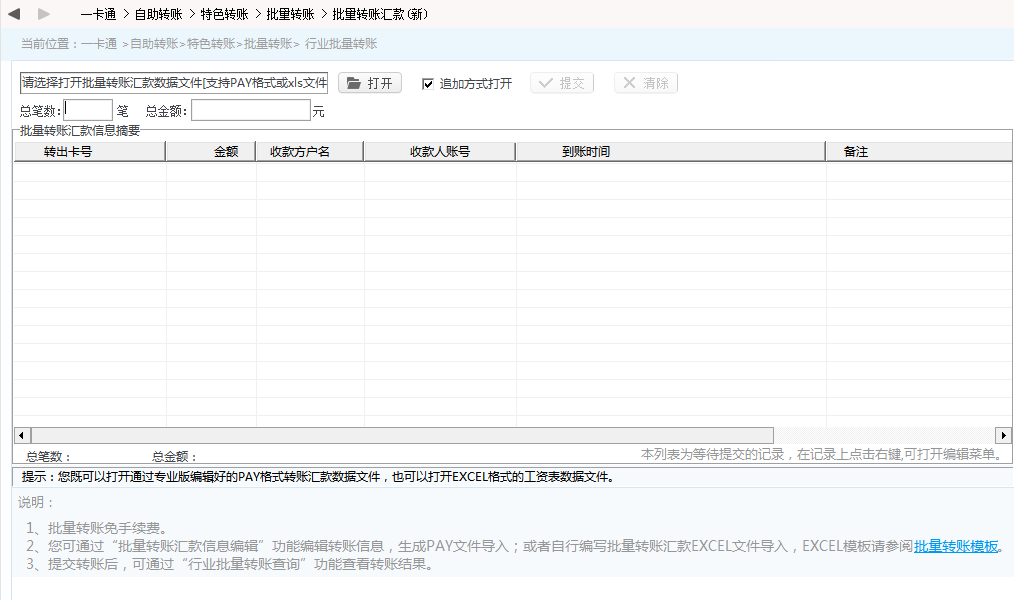1014x600 pixels.
Task: Click the open file button with folder icon
Action: (x=369, y=83)
